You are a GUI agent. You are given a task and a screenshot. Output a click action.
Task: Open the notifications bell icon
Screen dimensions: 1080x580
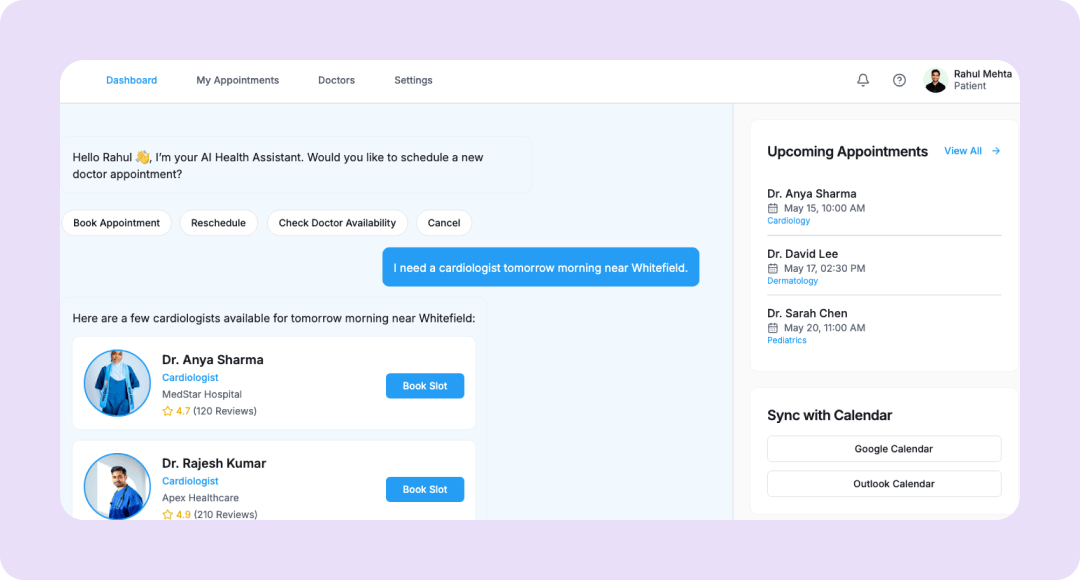[863, 80]
